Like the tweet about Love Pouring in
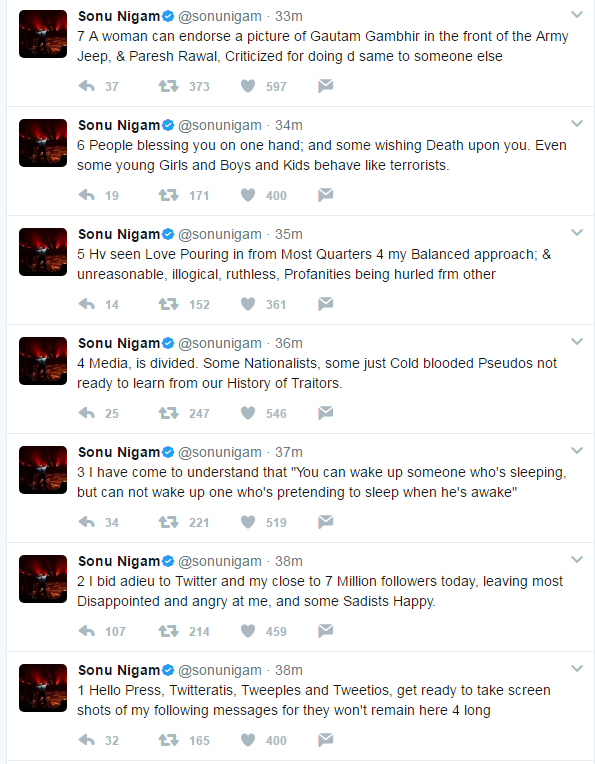The image size is (595, 764). [248, 304]
